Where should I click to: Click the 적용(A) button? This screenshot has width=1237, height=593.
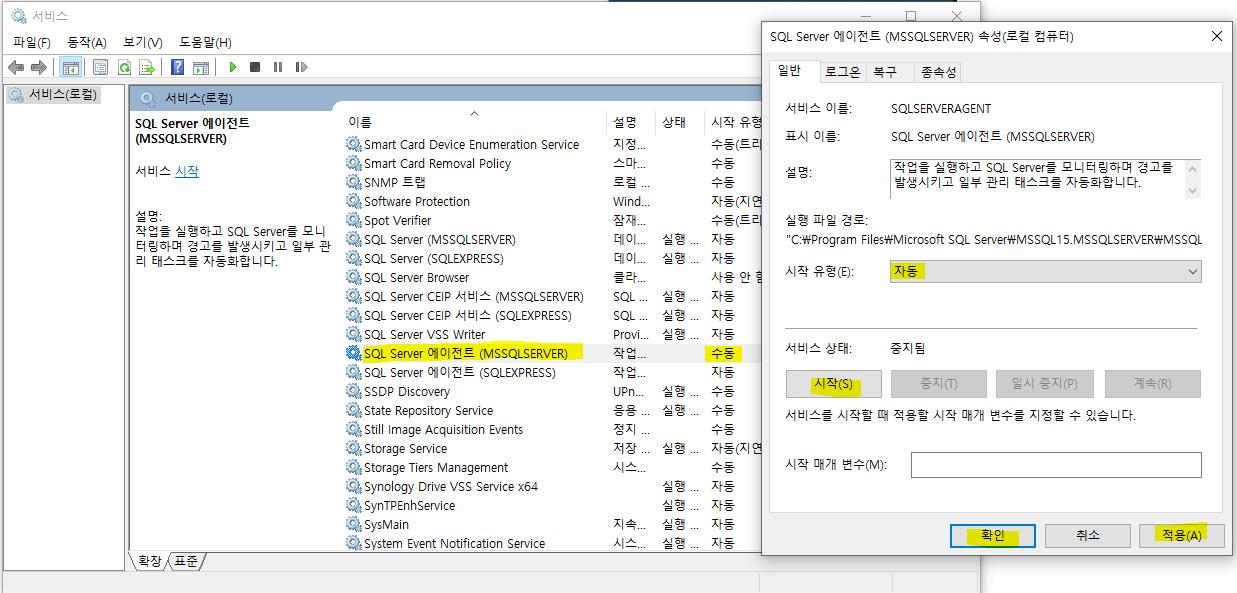coord(1181,535)
